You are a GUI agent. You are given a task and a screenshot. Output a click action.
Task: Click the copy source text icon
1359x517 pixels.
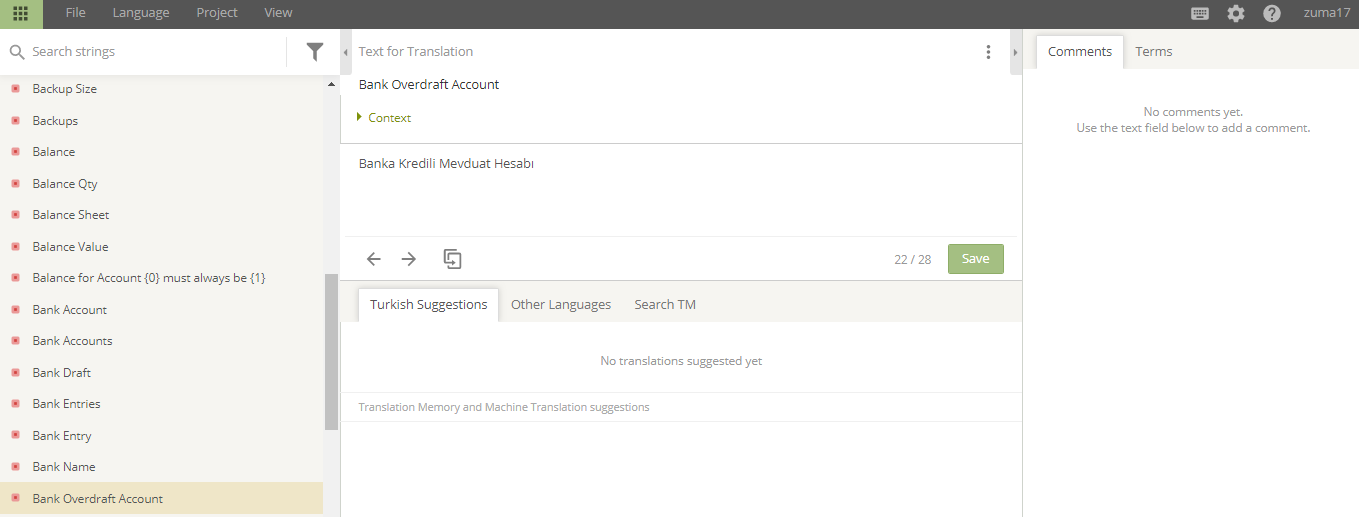pyautogui.click(x=452, y=259)
